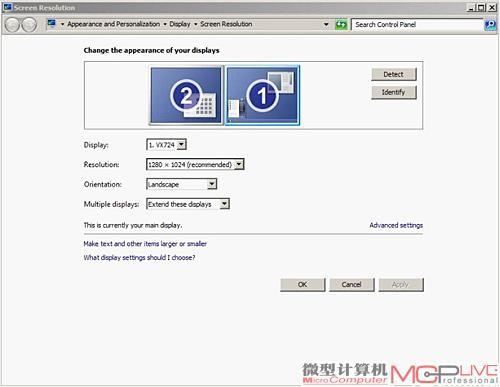This screenshot has width=500, height=387.
Task: Expand arrow before Appearance and Personalization
Action: [62, 24]
